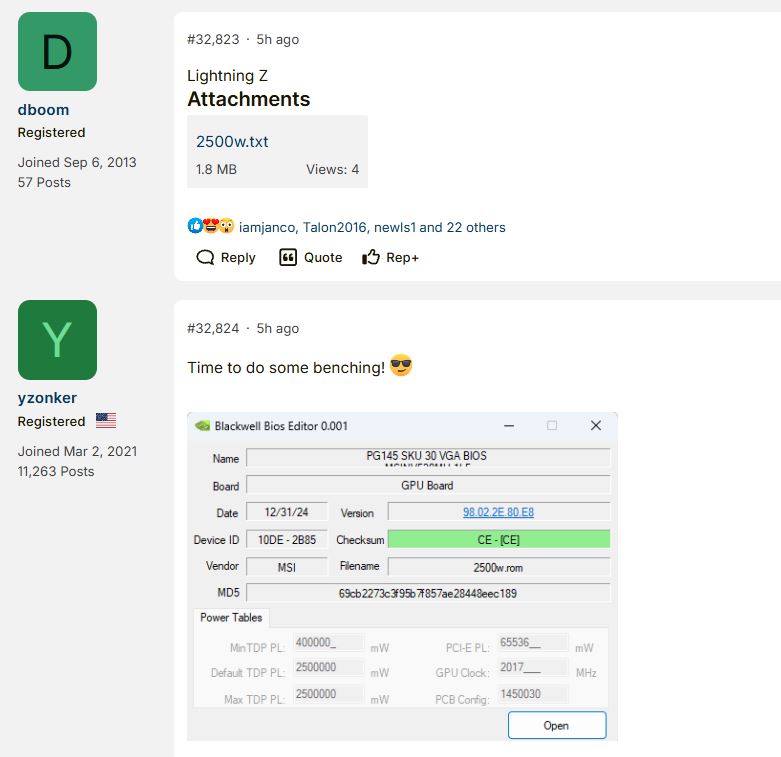Click yzonker's green Y avatar
Viewport: 781px width, 757px height.
click(x=57, y=340)
